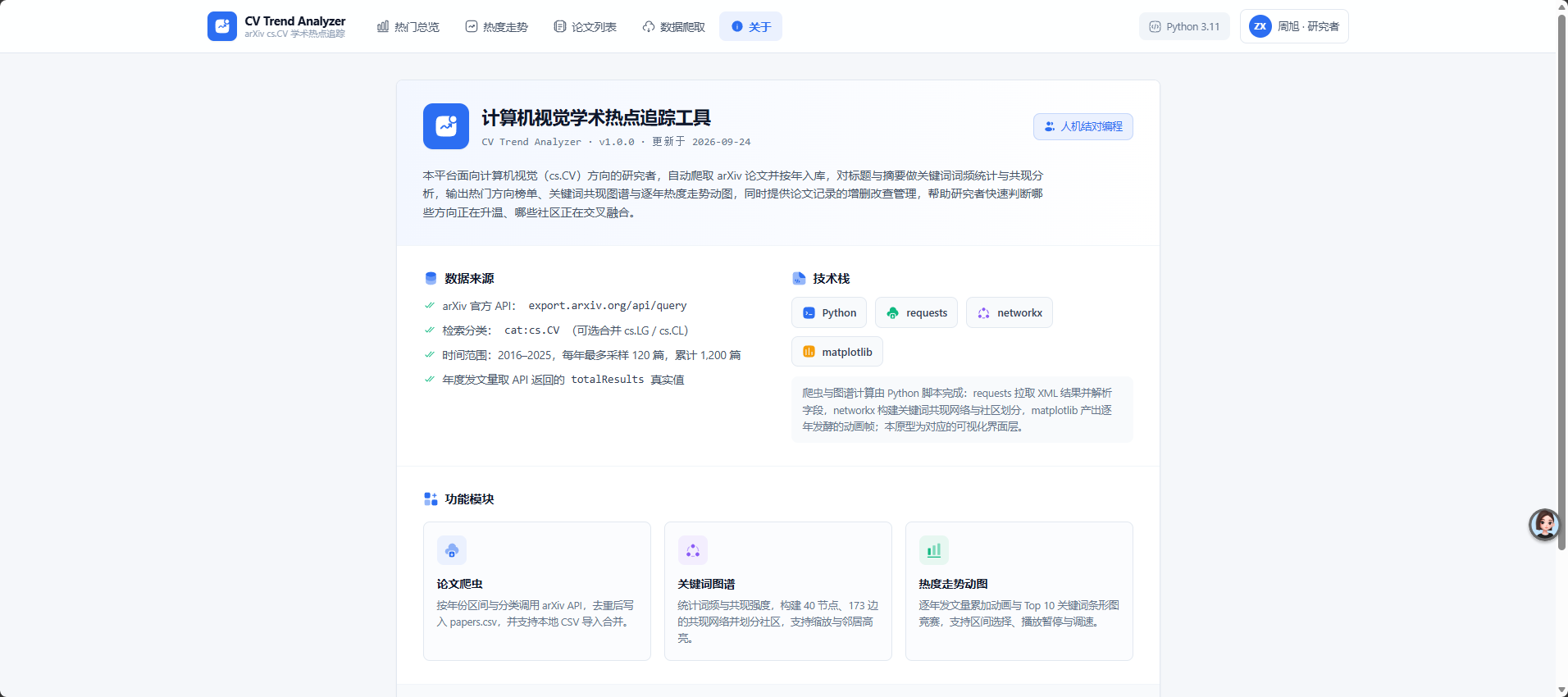Viewport: 1568px width, 697px height.
Task: Open the 周旭 · 研究者 user profile
Action: click(1294, 26)
